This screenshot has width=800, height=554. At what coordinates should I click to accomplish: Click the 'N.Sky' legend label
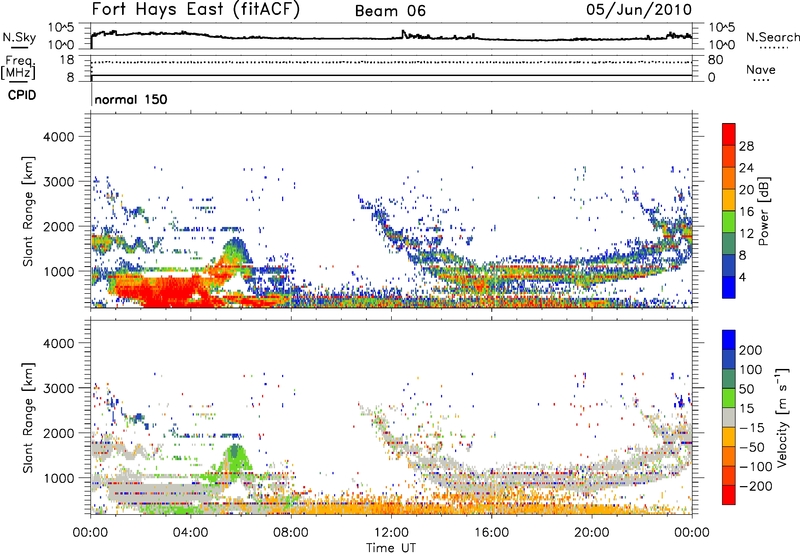[19, 37]
